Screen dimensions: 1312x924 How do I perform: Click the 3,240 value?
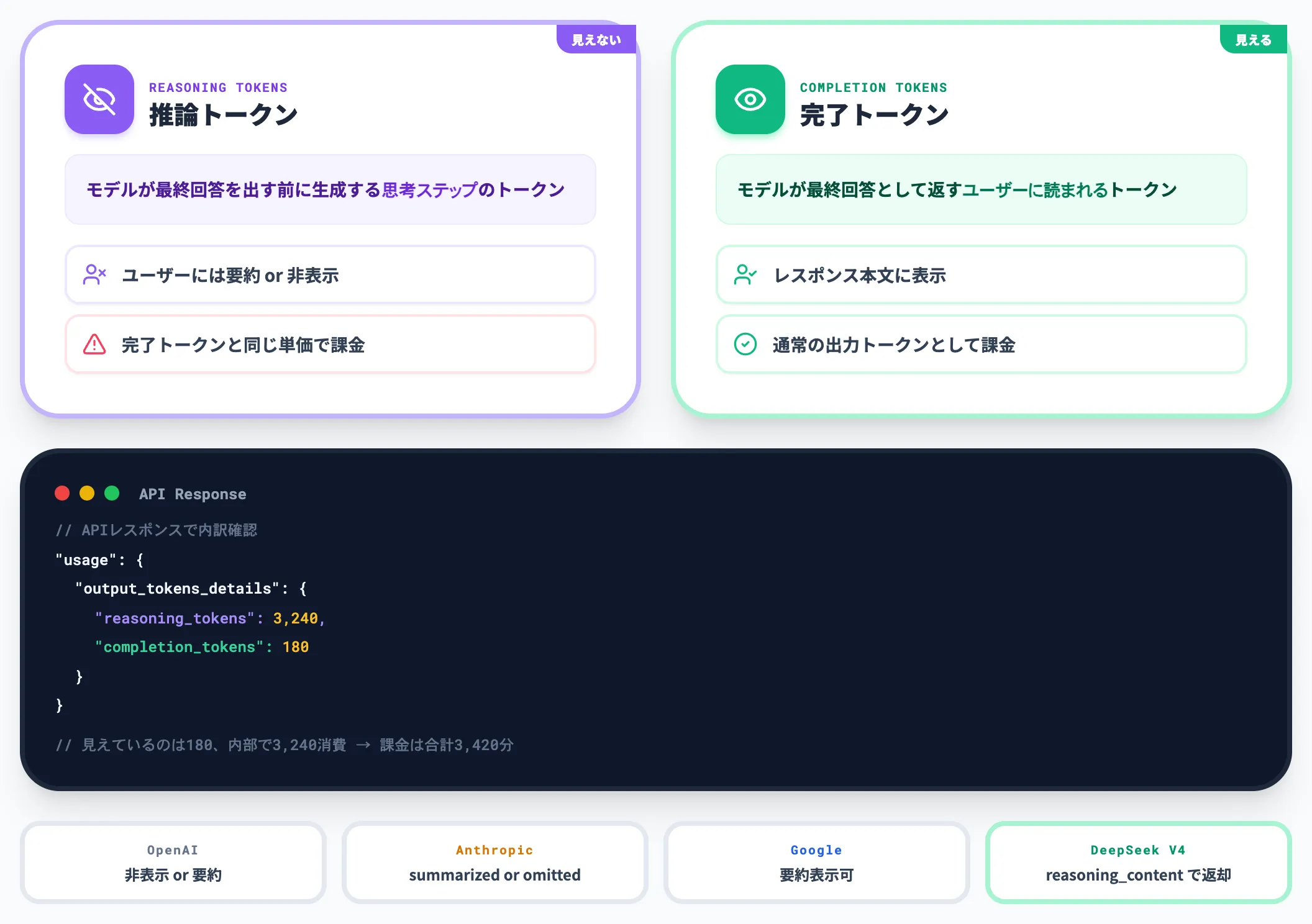[296, 618]
